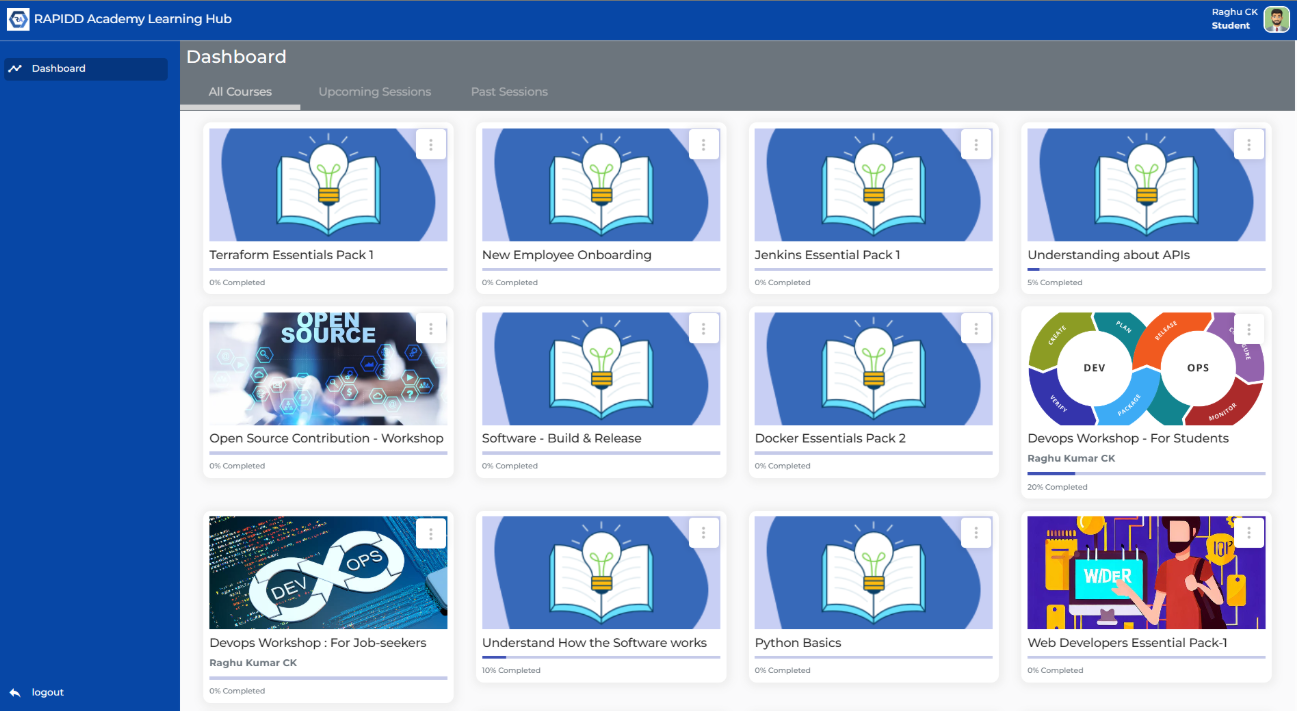Select the All Courses tab
Viewport: 1297px width, 711px height.
(x=240, y=92)
